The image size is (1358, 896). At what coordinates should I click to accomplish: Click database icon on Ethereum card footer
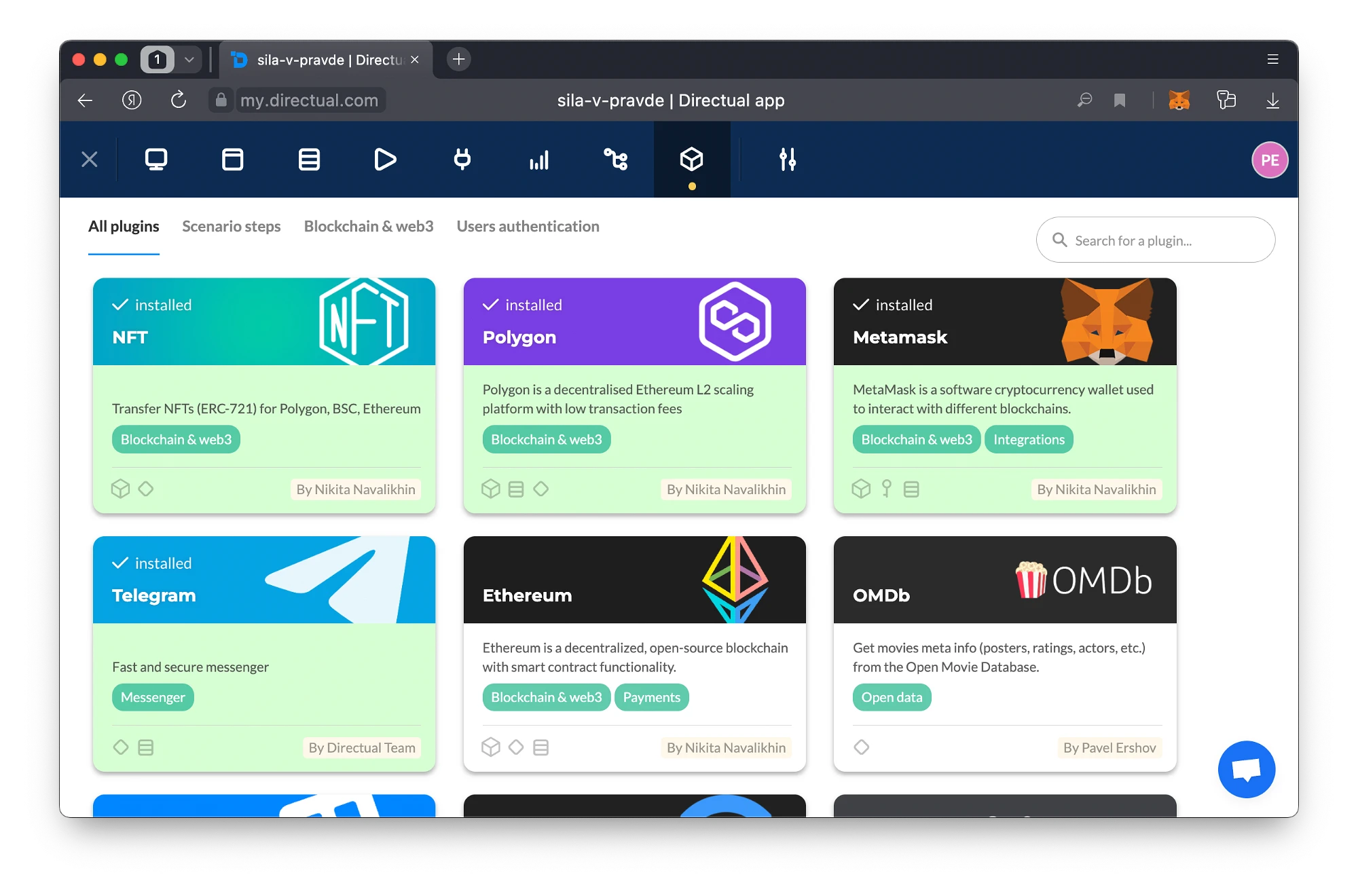(x=541, y=747)
